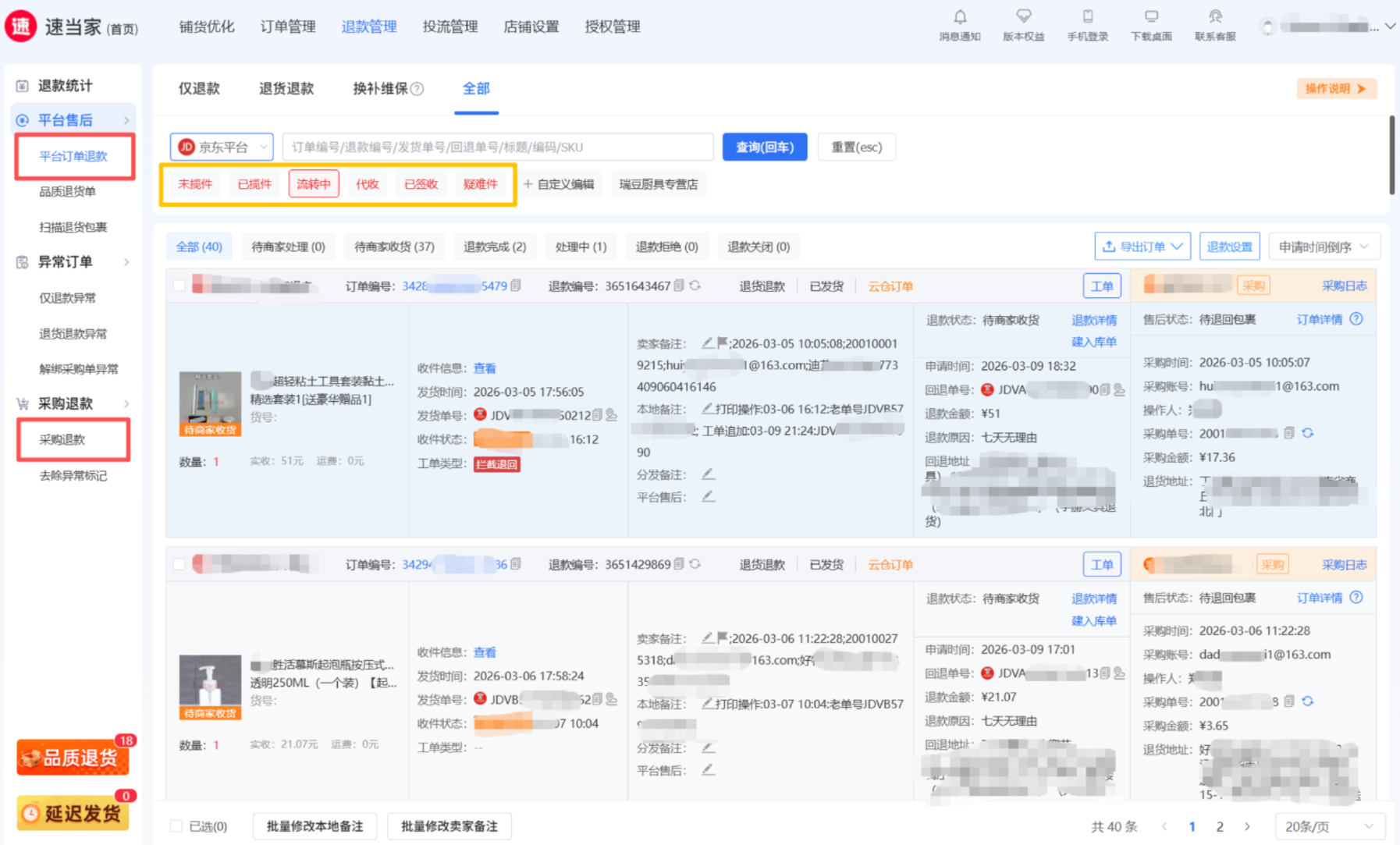Copy first order's 退款编号 with copy icon
1400x845 pixels.
coord(679,286)
